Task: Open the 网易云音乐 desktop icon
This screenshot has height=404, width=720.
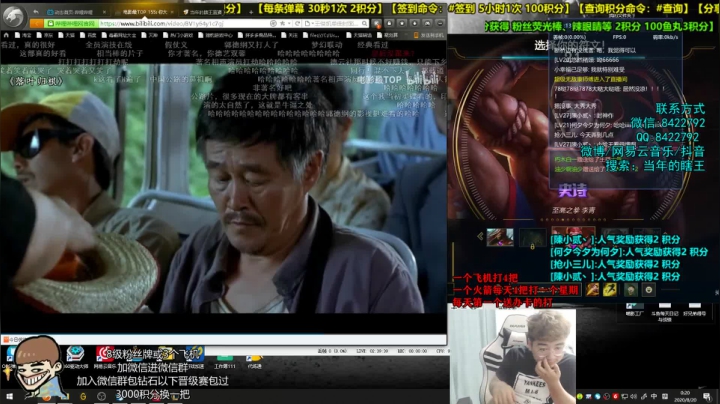Action: [105, 358]
